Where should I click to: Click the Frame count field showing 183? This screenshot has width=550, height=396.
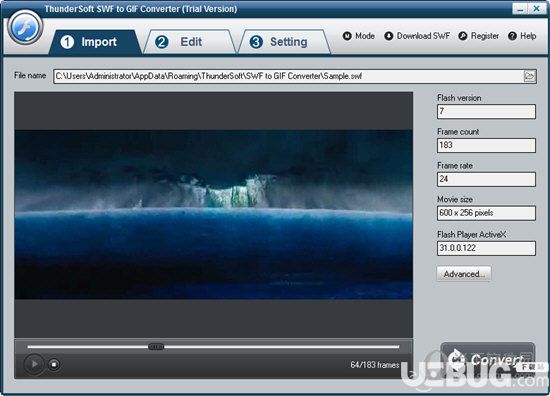[486, 145]
